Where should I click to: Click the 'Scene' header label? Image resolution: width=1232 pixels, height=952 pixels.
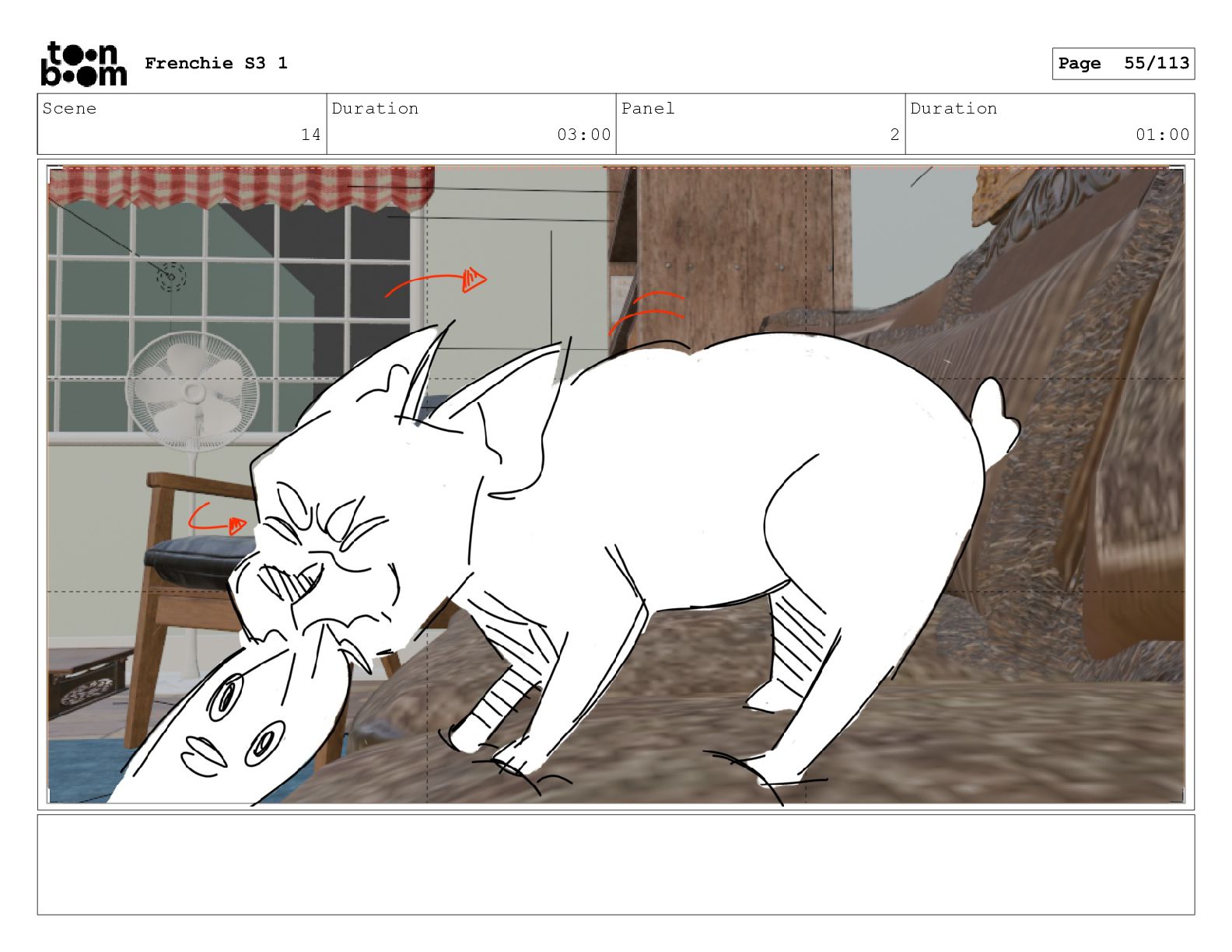click(69, 109)
